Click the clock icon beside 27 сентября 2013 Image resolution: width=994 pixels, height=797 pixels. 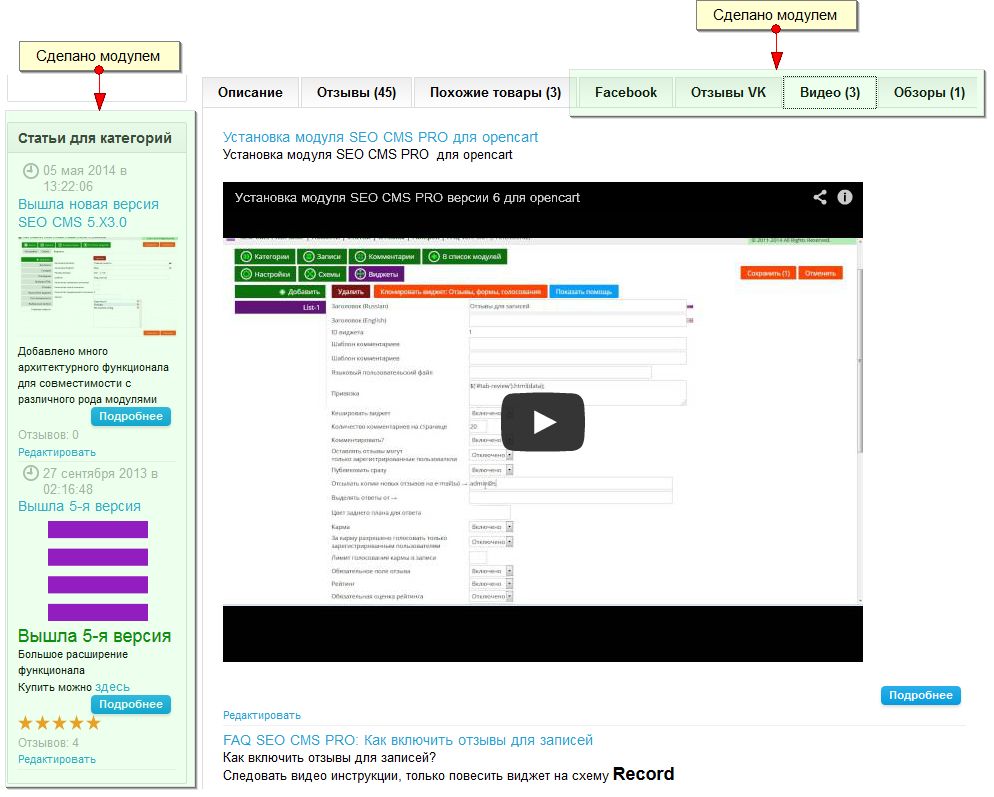pyautogui.click(x=30, y=473)
